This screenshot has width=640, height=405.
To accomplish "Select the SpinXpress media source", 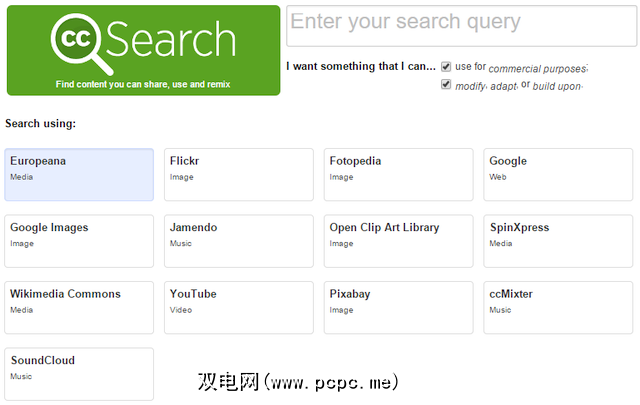I will pyautogui.click(x=558, y=241).
